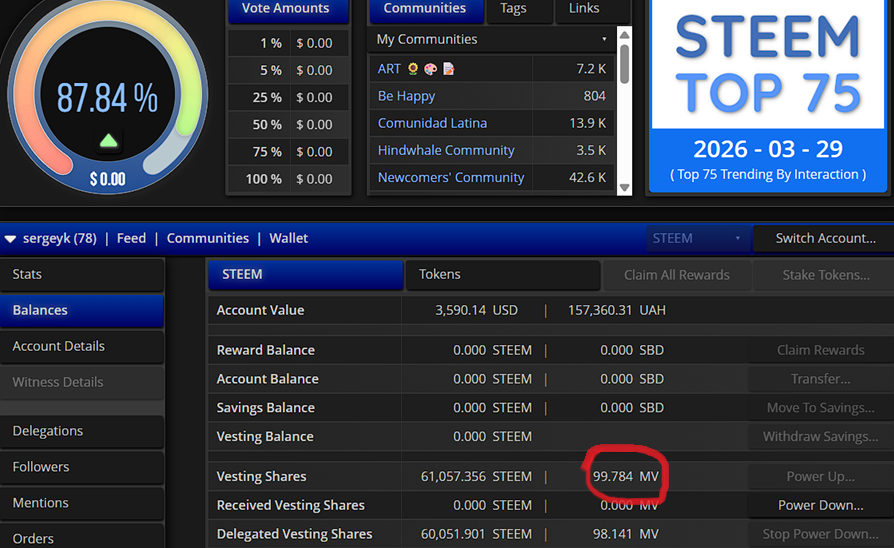
Task: Click the 61,057.356 STEEM vesting shares value
Action: [x=476, y=476]
